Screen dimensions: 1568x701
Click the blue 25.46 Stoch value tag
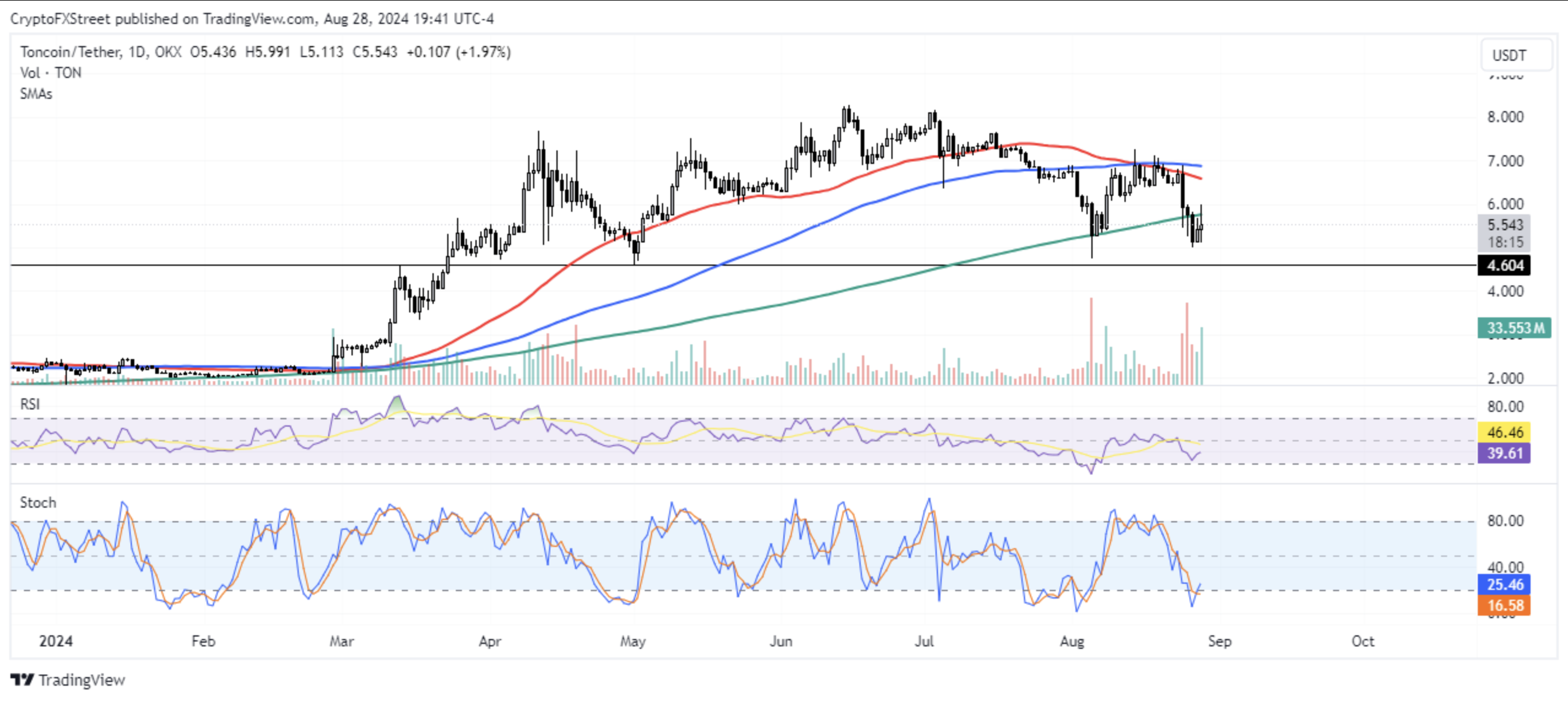click(1504, 584)
